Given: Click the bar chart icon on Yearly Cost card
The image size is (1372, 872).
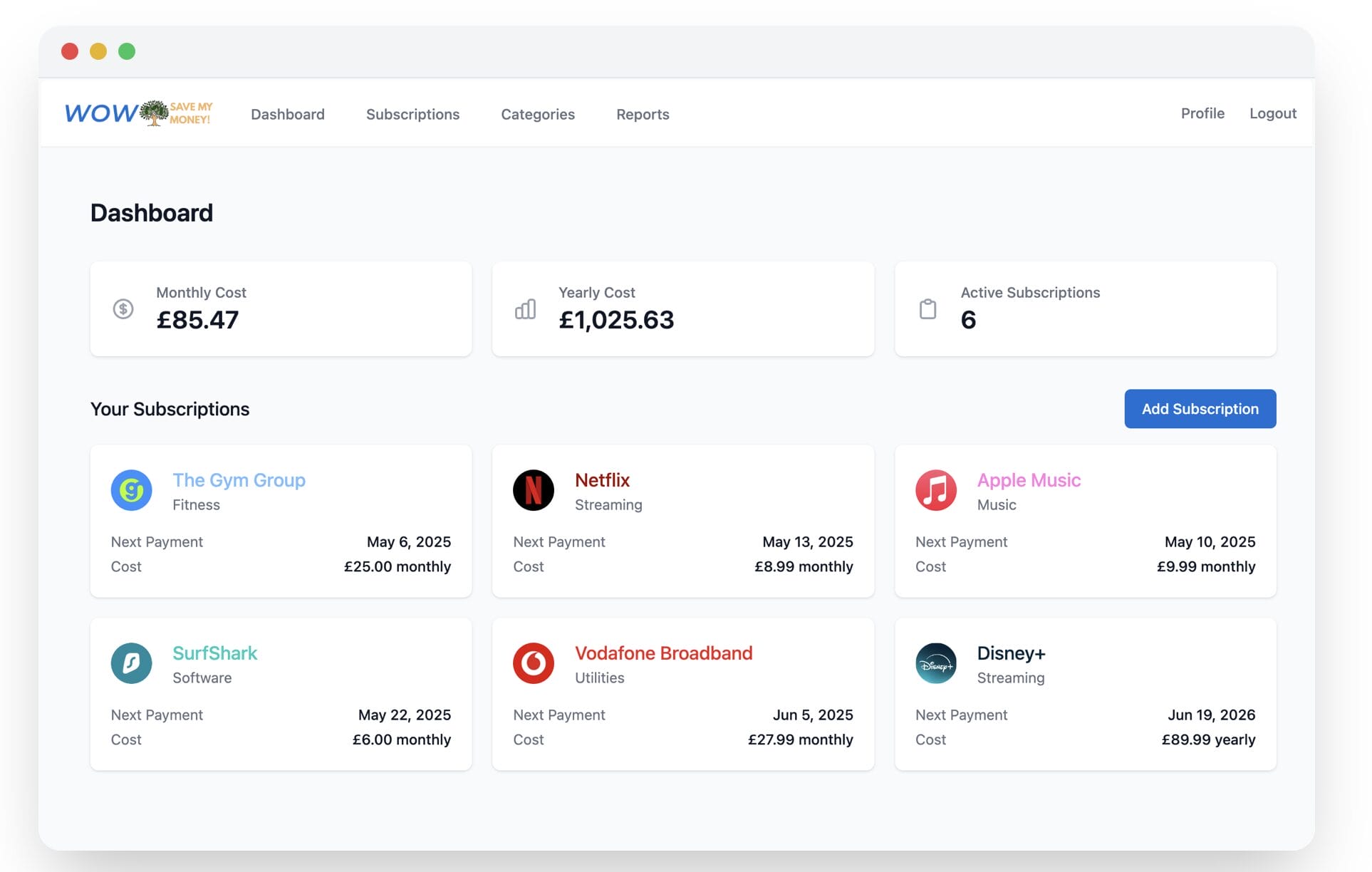Looking at the screenshot, I should coord(525,308).
